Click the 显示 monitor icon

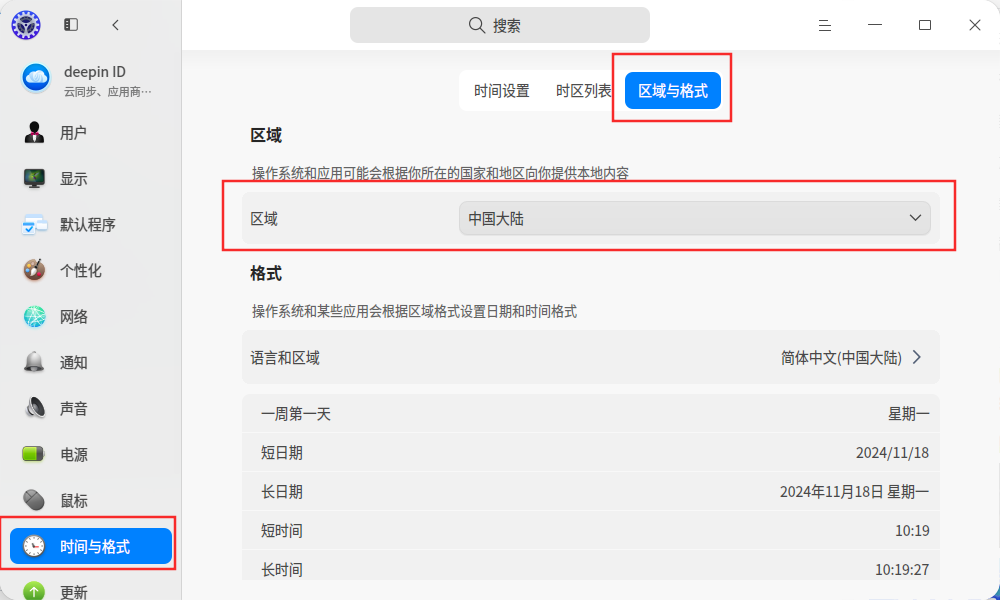pyautogui.click(x=34, y=179)
